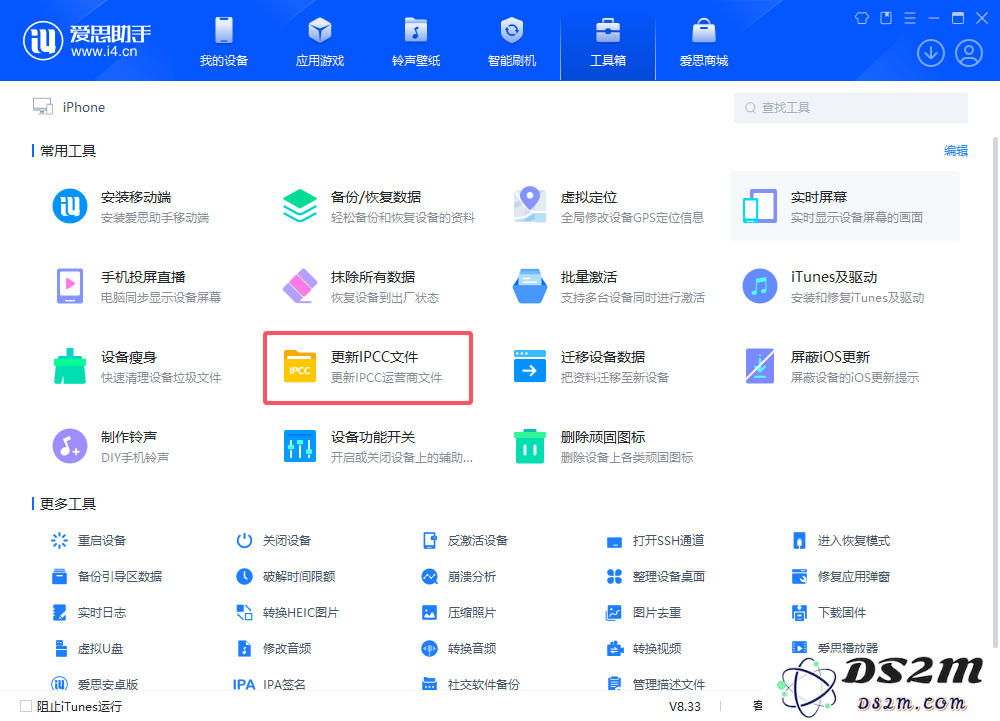Click the 图片去重 tool
The height and width of the screenshot is (721, 1000).
pyautogui.click(x=643, y=613)
